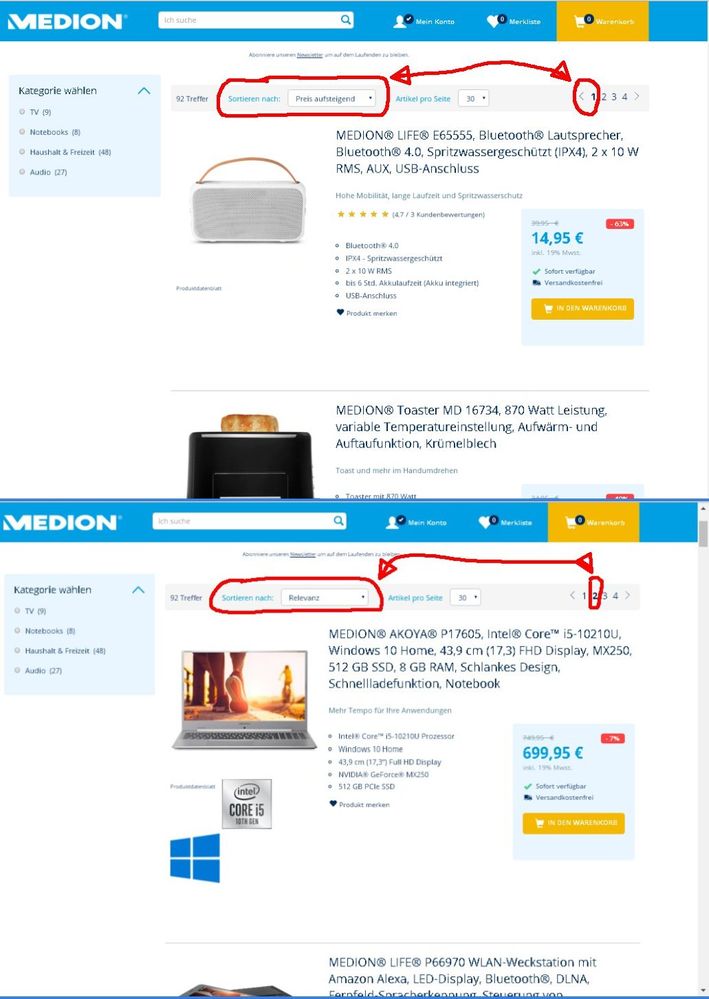Select Audio (27) category beside the speaker listing

43,172
